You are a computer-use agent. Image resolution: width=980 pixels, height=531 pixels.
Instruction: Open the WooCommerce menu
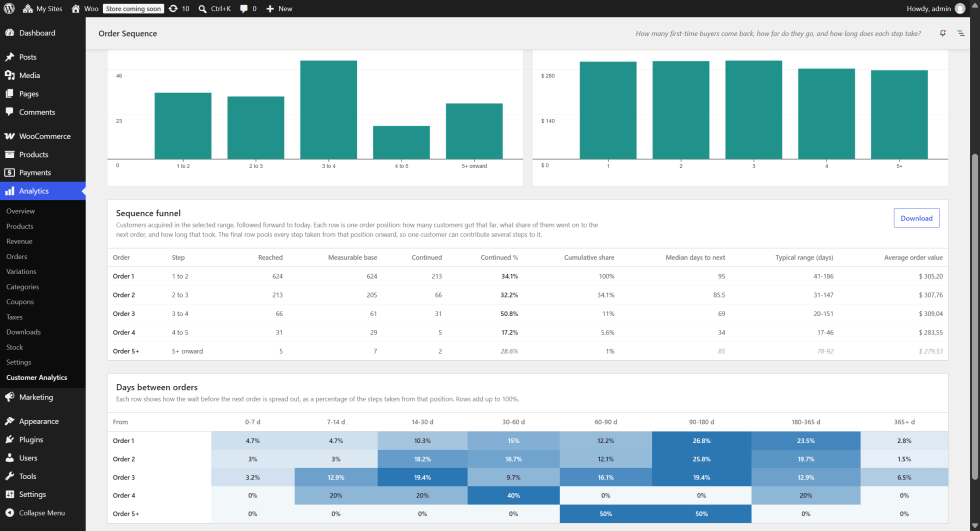coord(42,136)
